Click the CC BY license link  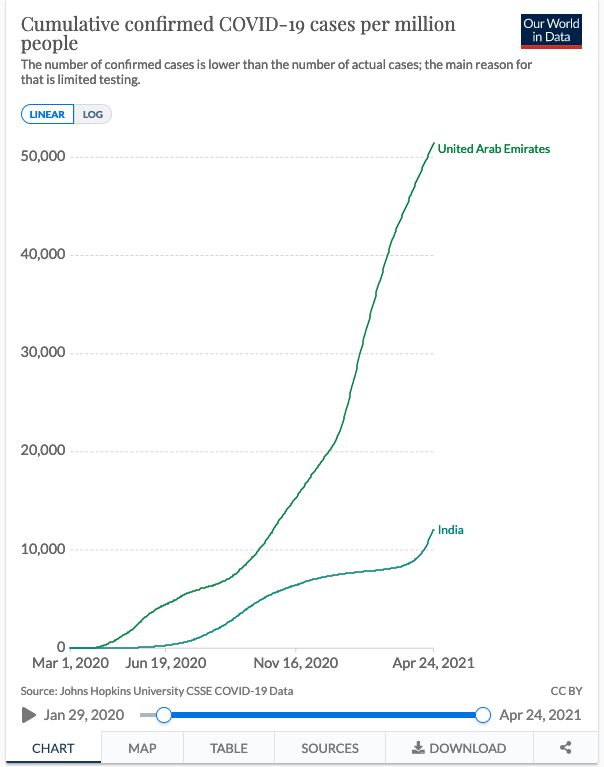point(565,691)
